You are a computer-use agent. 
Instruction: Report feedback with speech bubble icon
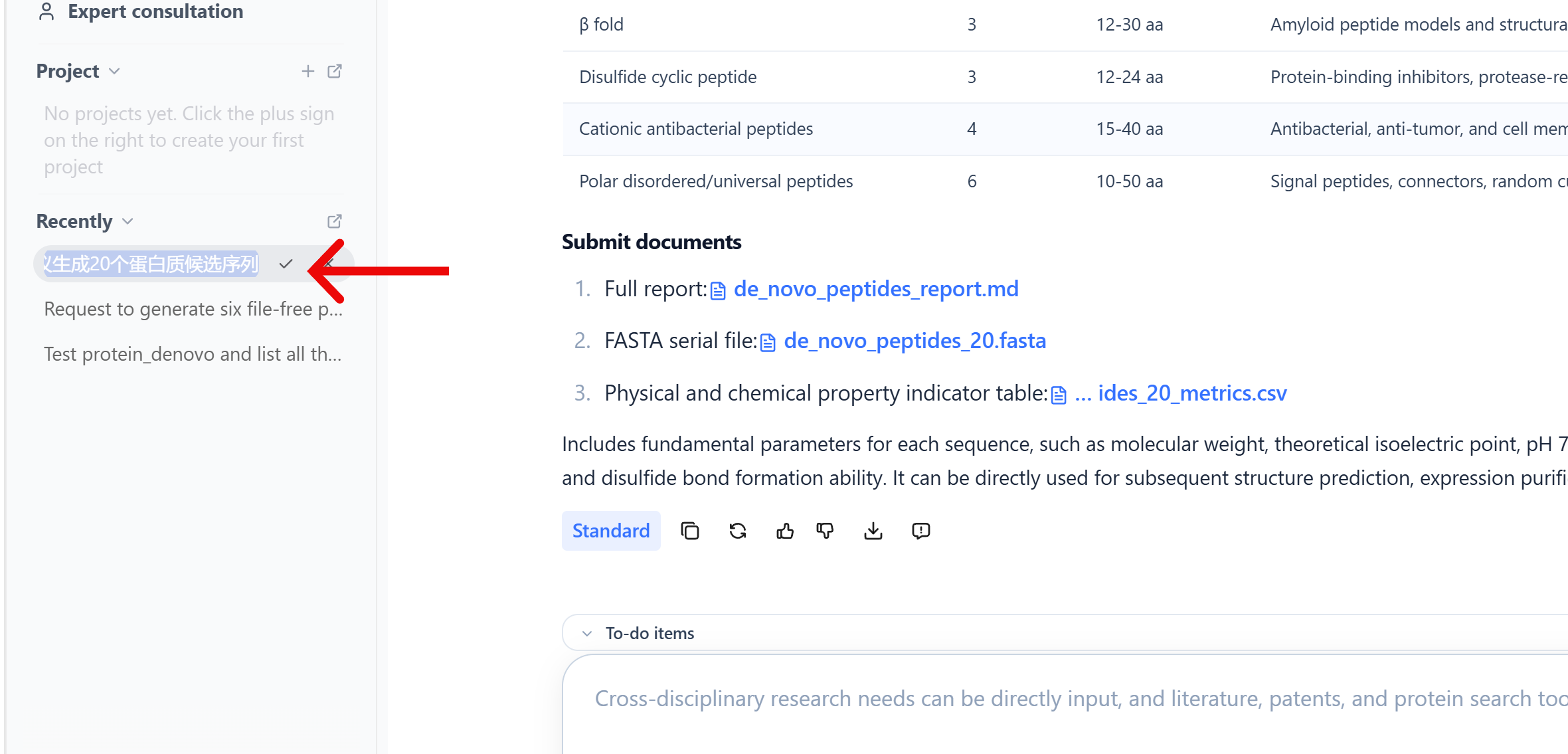point(921,531)
